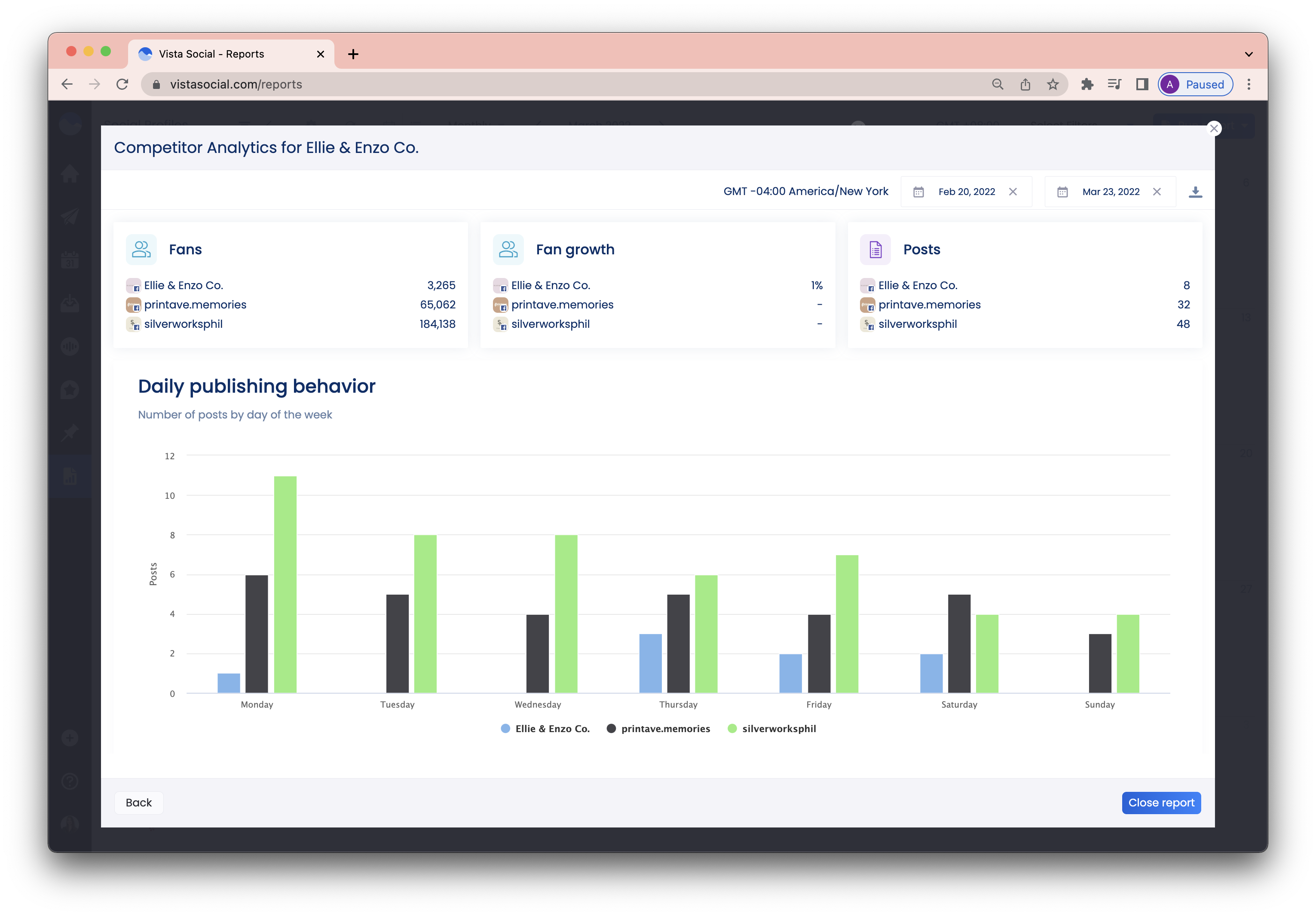Close the Vista Social - Reports tab

click(x=320, y=54)
